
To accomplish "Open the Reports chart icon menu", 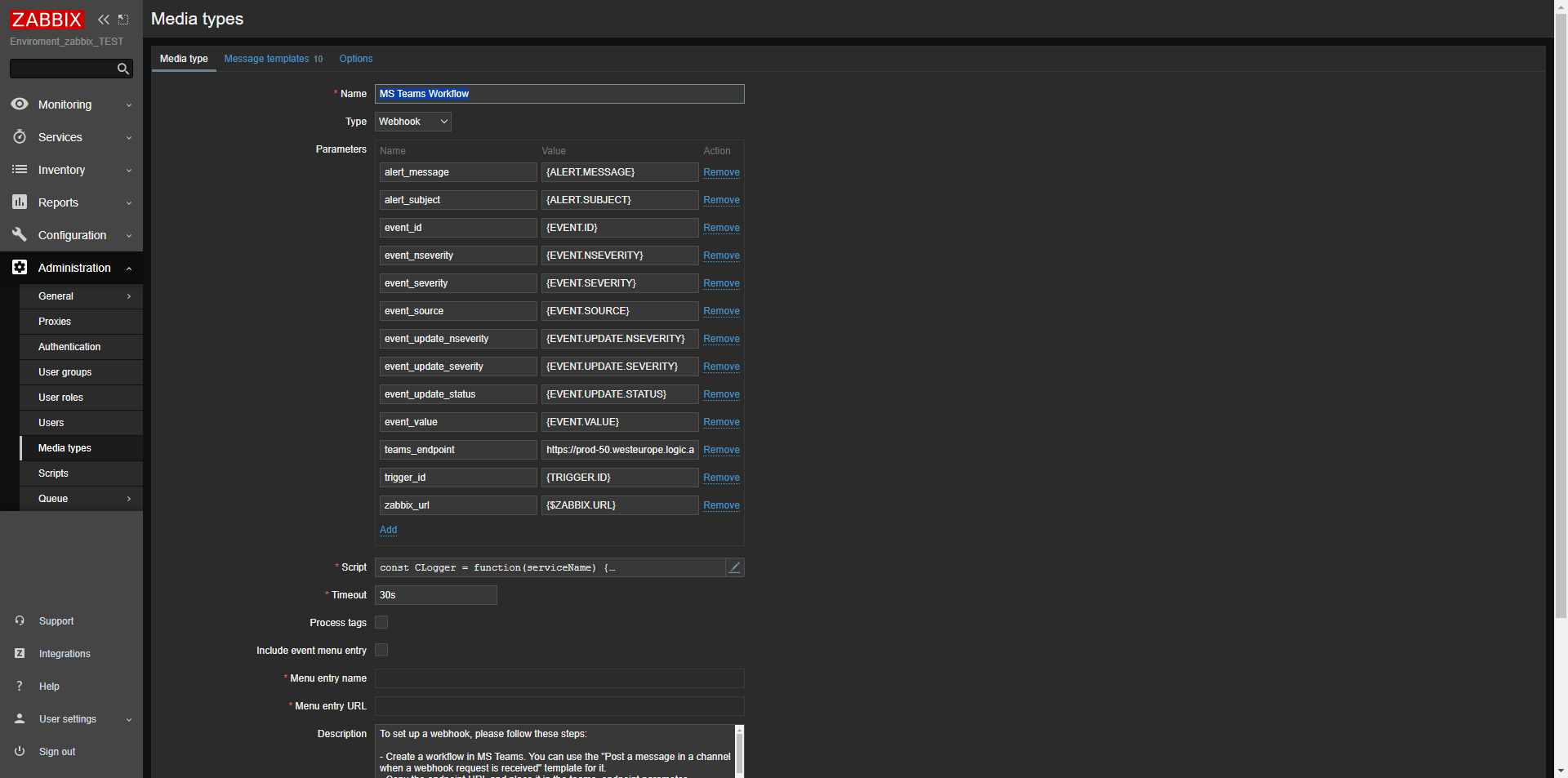I will tap(20, 202).
